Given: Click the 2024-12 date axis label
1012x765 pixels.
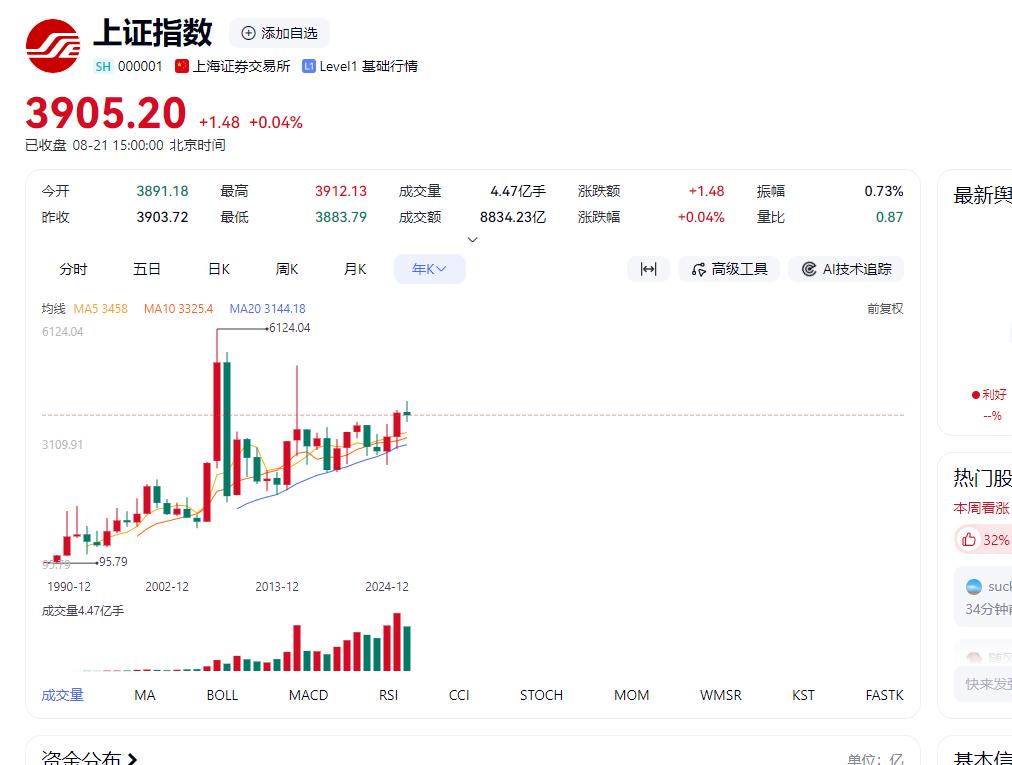Looking at the screenshot, I should tap(387, 587).
